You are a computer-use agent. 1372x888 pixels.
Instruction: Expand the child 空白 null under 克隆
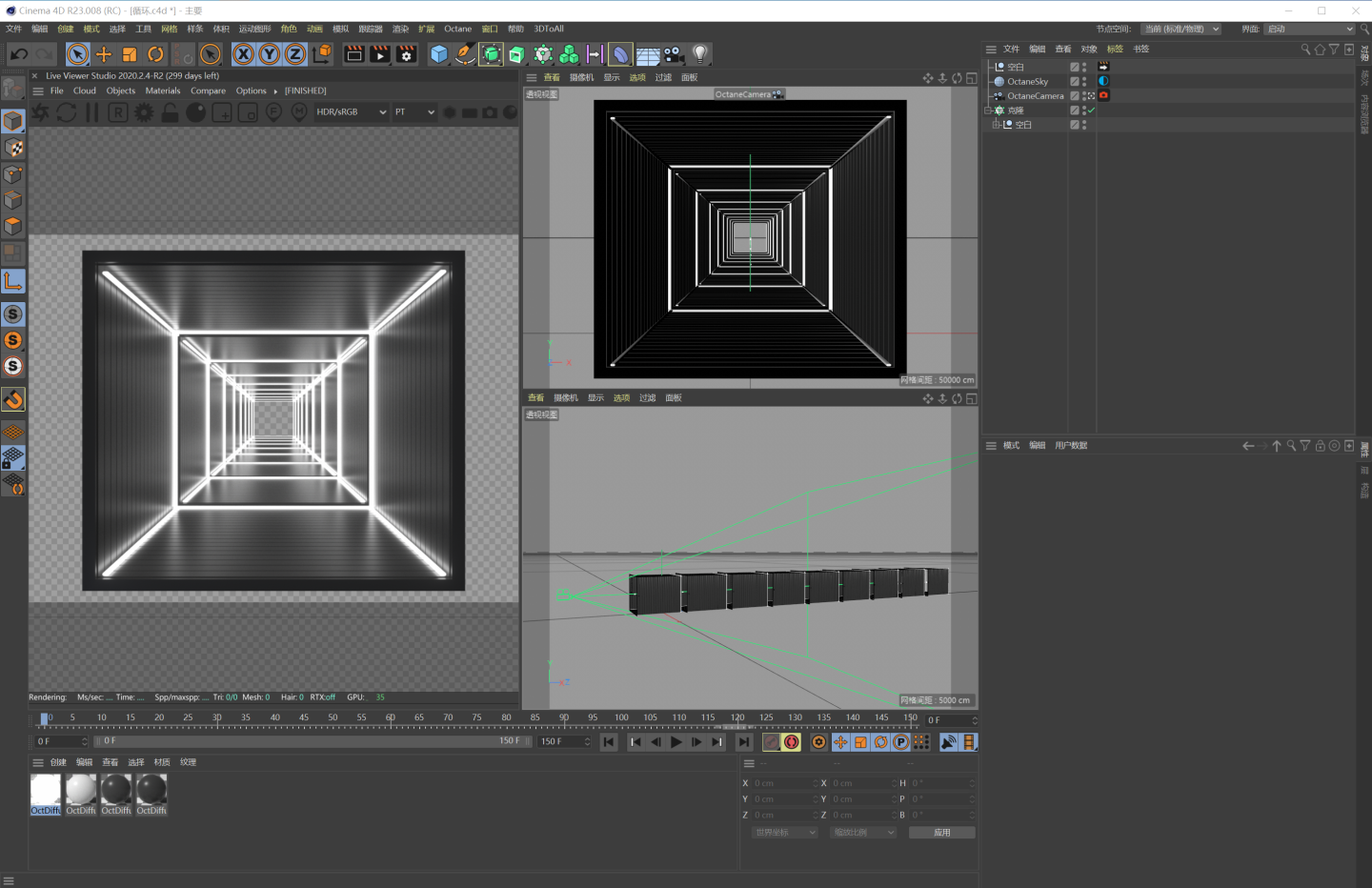tap(997, 125)
